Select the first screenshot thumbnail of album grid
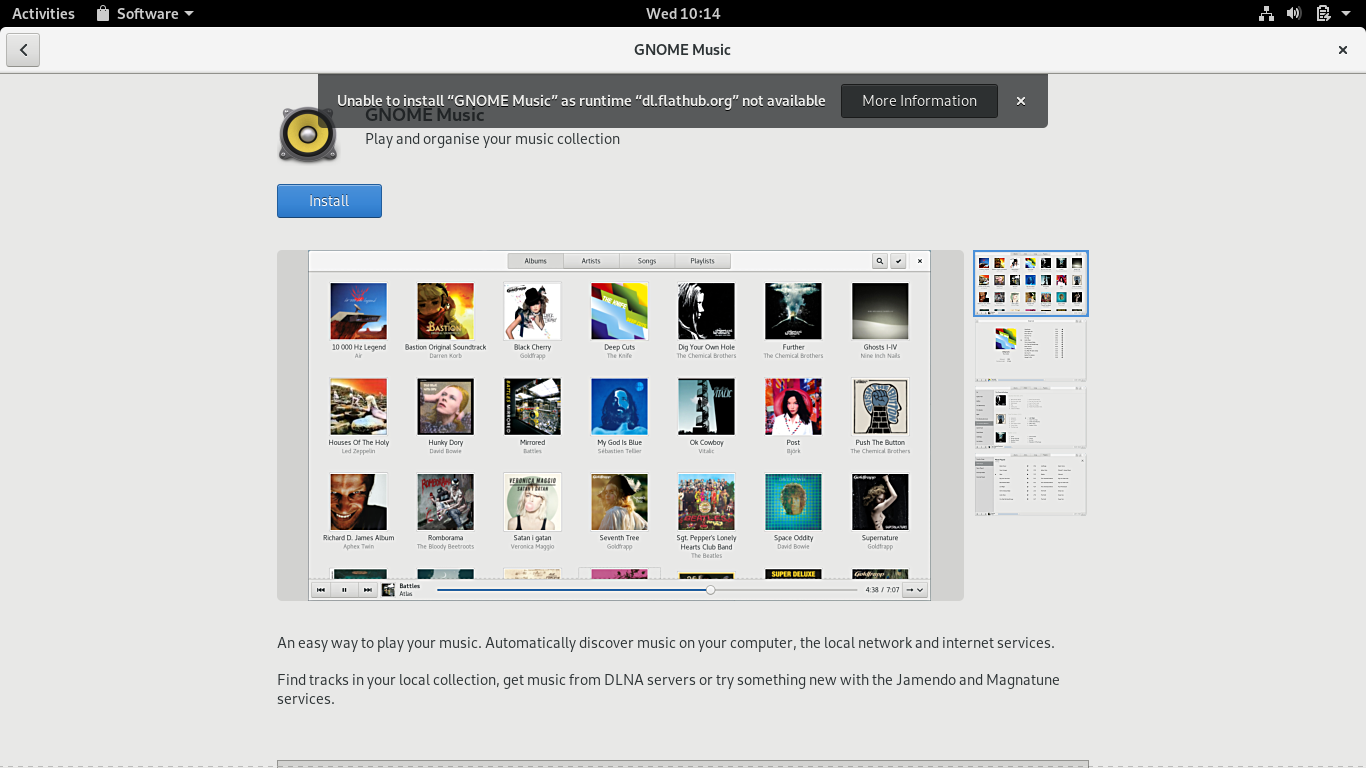The width and height of the screenshot is (1366, 768). [x=1031, y=283]
